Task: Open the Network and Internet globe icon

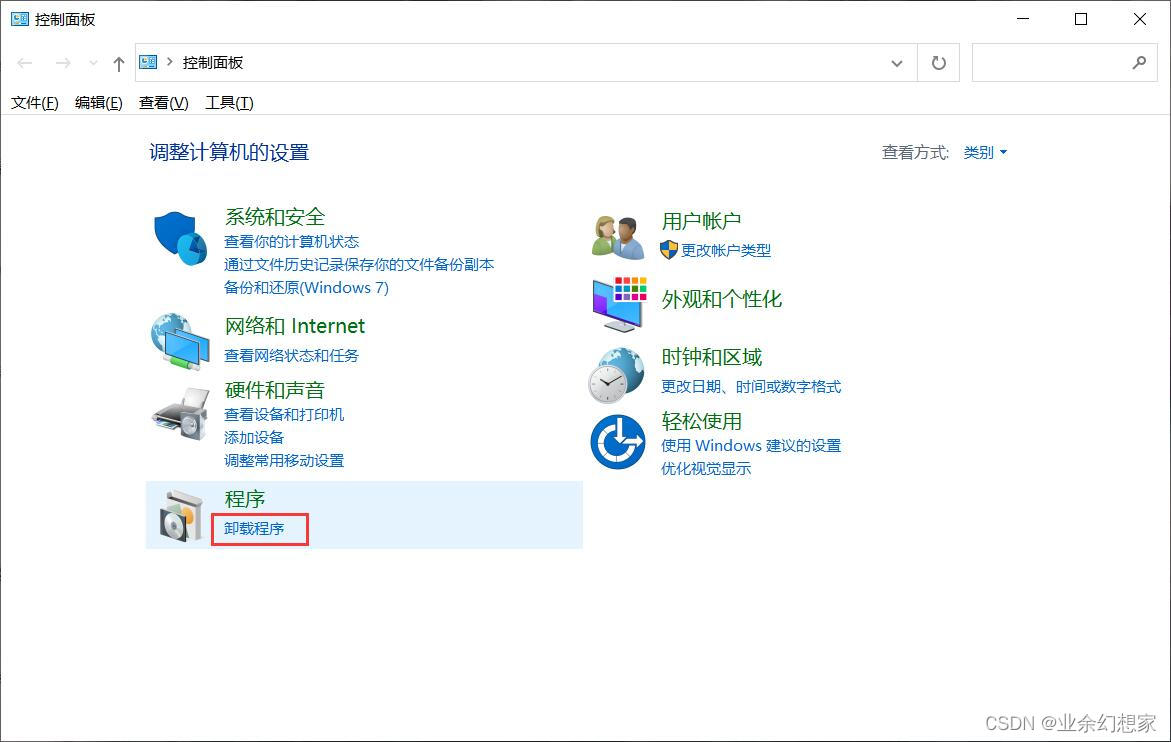Action: pyautogui.click(x=180, y=341)
